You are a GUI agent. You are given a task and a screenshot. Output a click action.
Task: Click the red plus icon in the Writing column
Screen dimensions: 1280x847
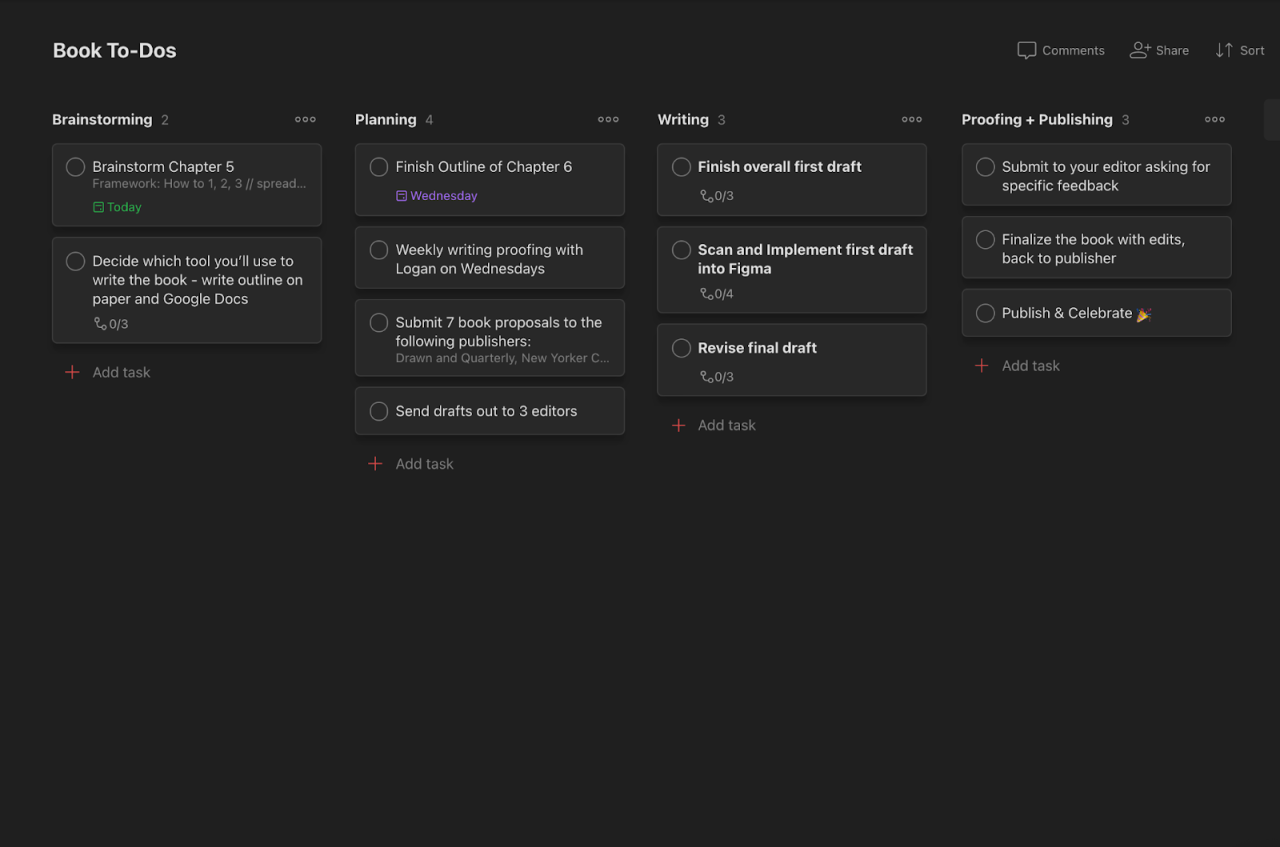[x=679, y=425]
